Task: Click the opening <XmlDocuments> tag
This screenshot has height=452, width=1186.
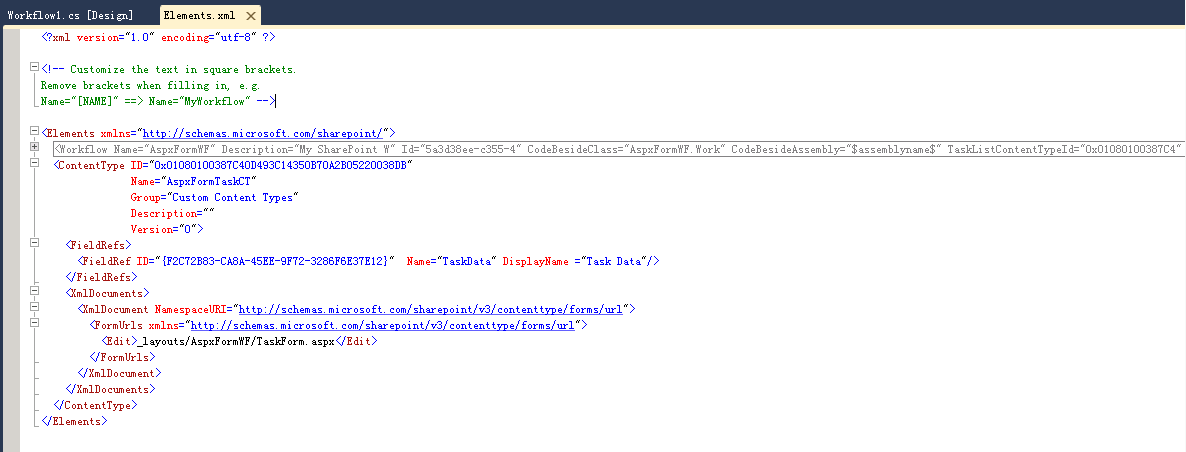Action: point(107,293)
